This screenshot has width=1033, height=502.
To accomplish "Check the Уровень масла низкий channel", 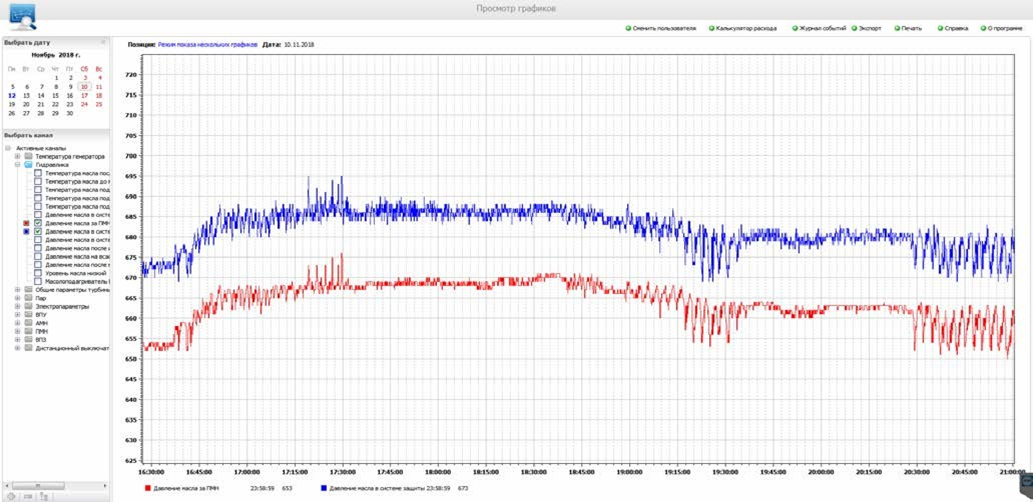I will (38, 273).
